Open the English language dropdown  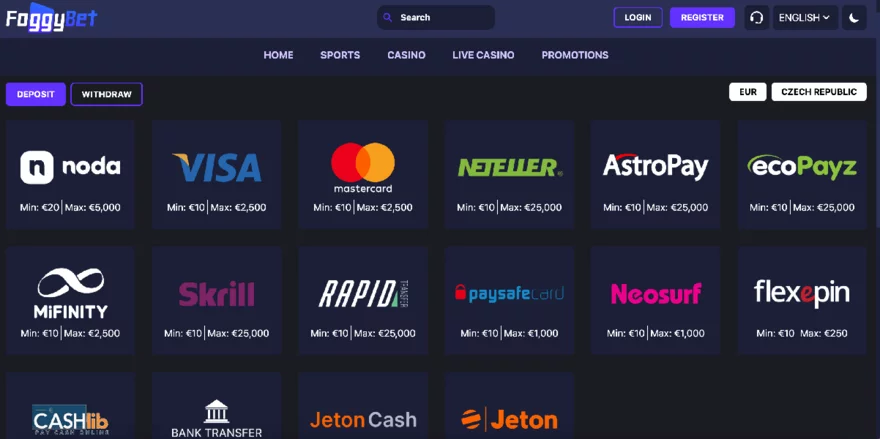[804, 18]
